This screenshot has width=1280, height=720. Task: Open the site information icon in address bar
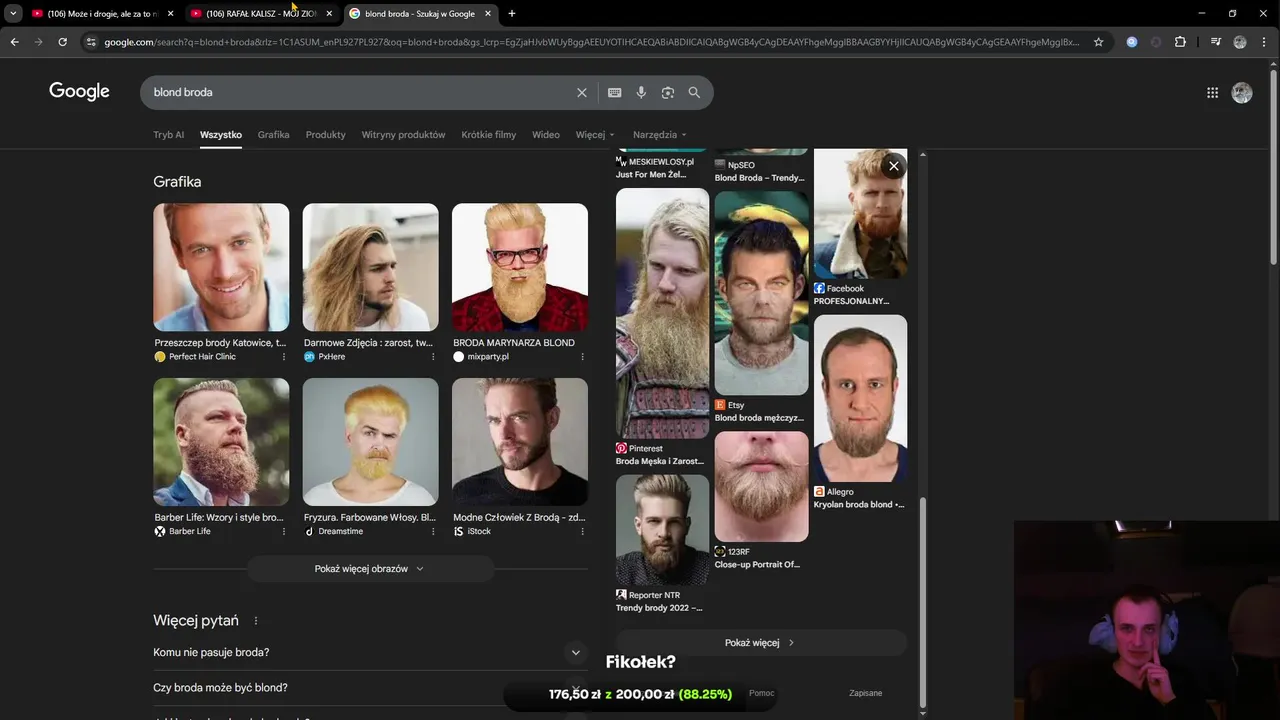coord(91,42)
